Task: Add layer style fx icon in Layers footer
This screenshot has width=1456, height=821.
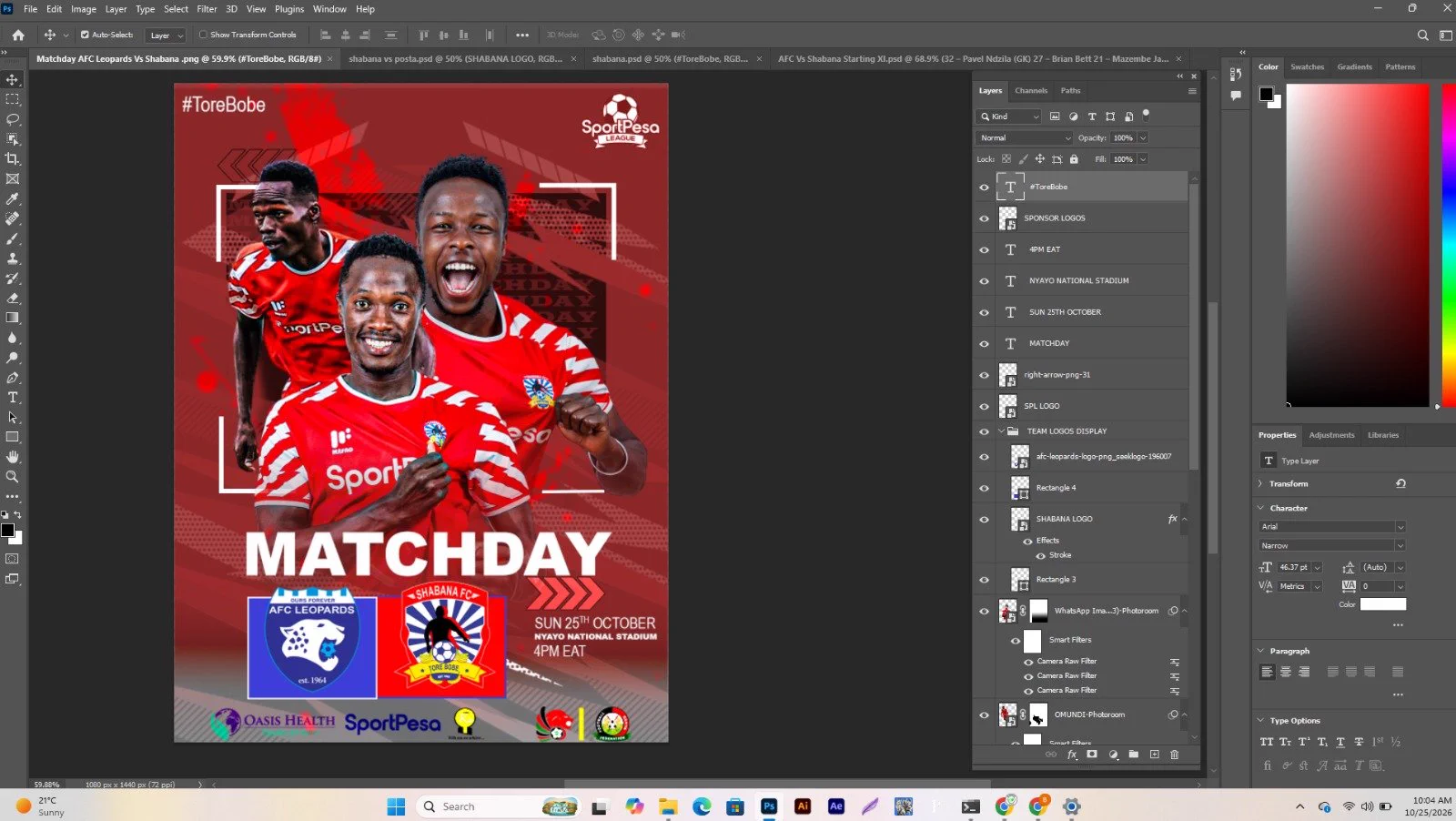Action: point(1072,755)
